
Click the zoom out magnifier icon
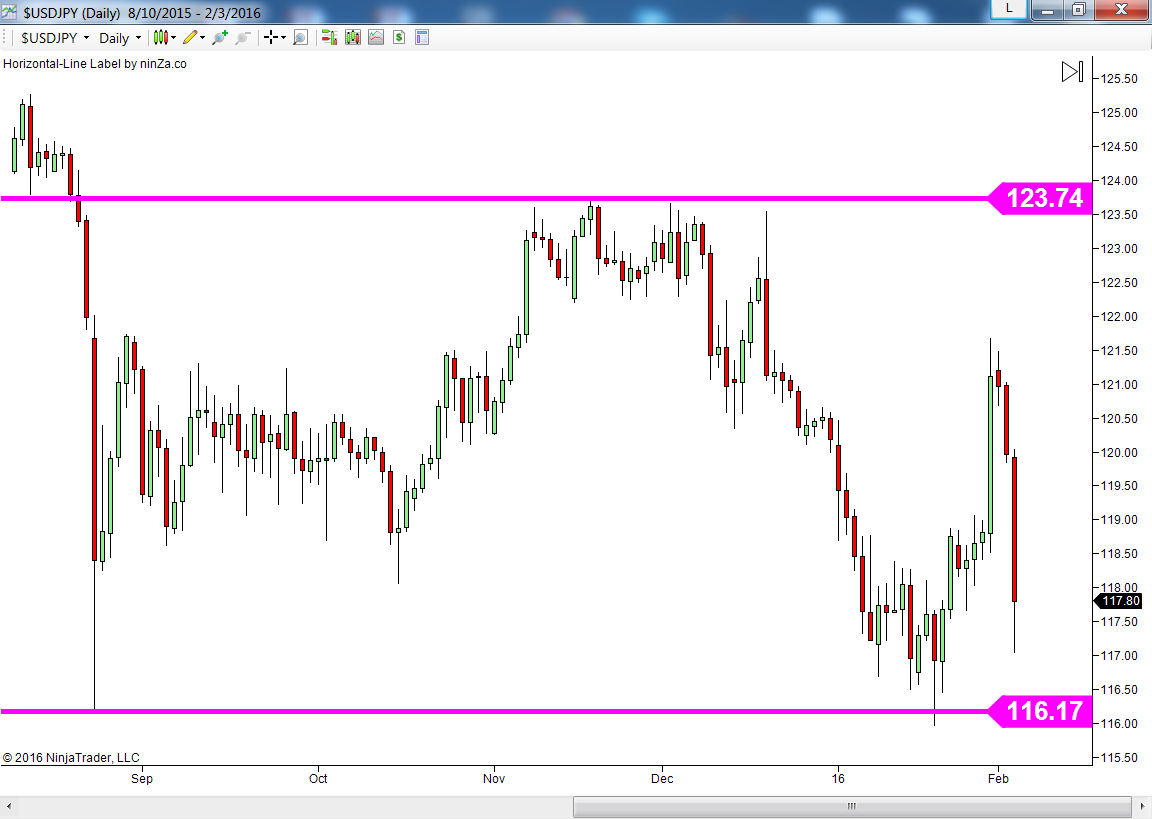pos(242,37)
